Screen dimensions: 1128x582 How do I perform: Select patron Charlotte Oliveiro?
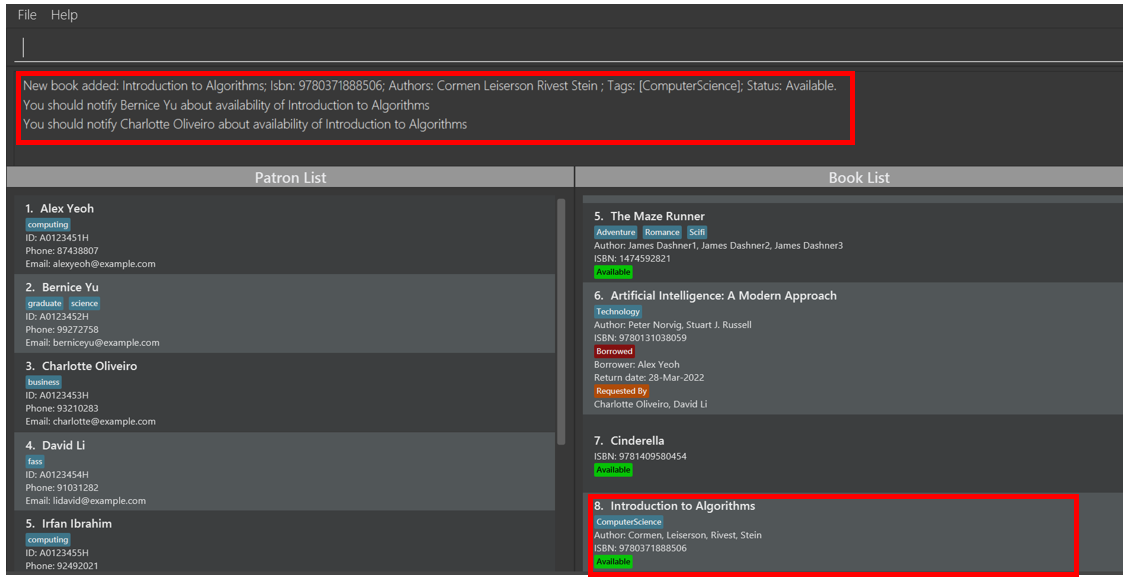coord(285,393)
